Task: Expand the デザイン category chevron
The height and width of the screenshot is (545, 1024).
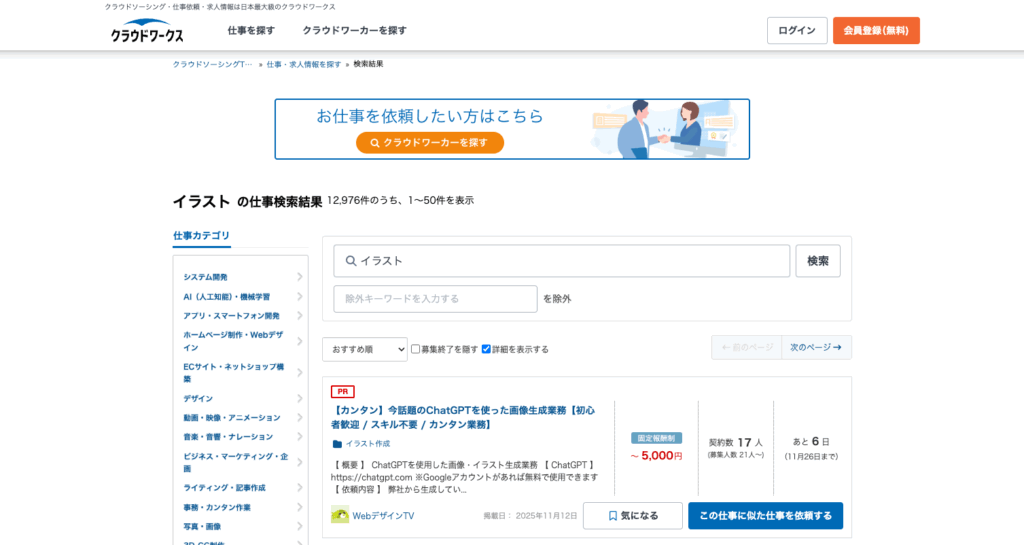Action: pyautogui.click(x=300, y=398)
